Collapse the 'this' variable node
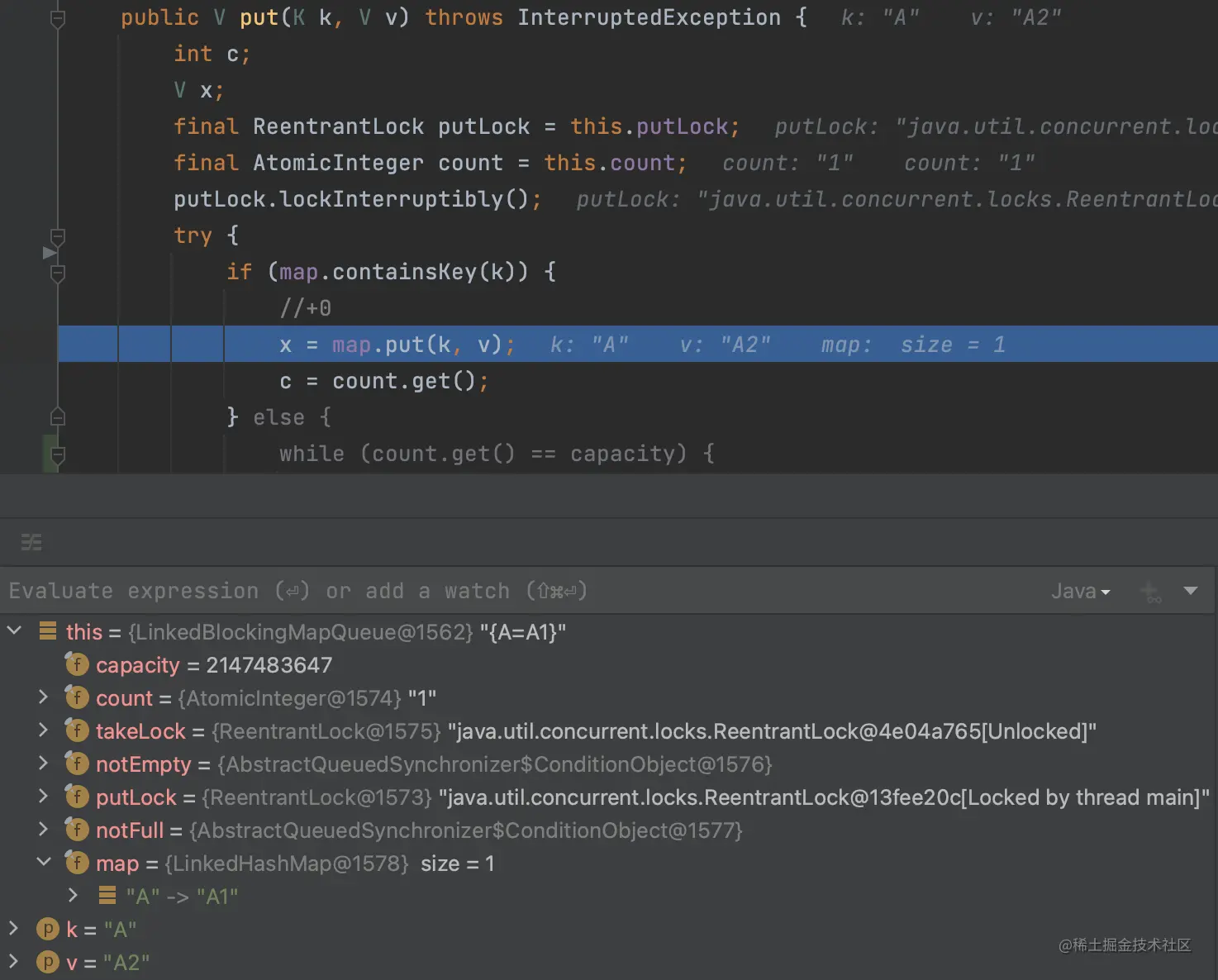 click(x=14, y=630)
